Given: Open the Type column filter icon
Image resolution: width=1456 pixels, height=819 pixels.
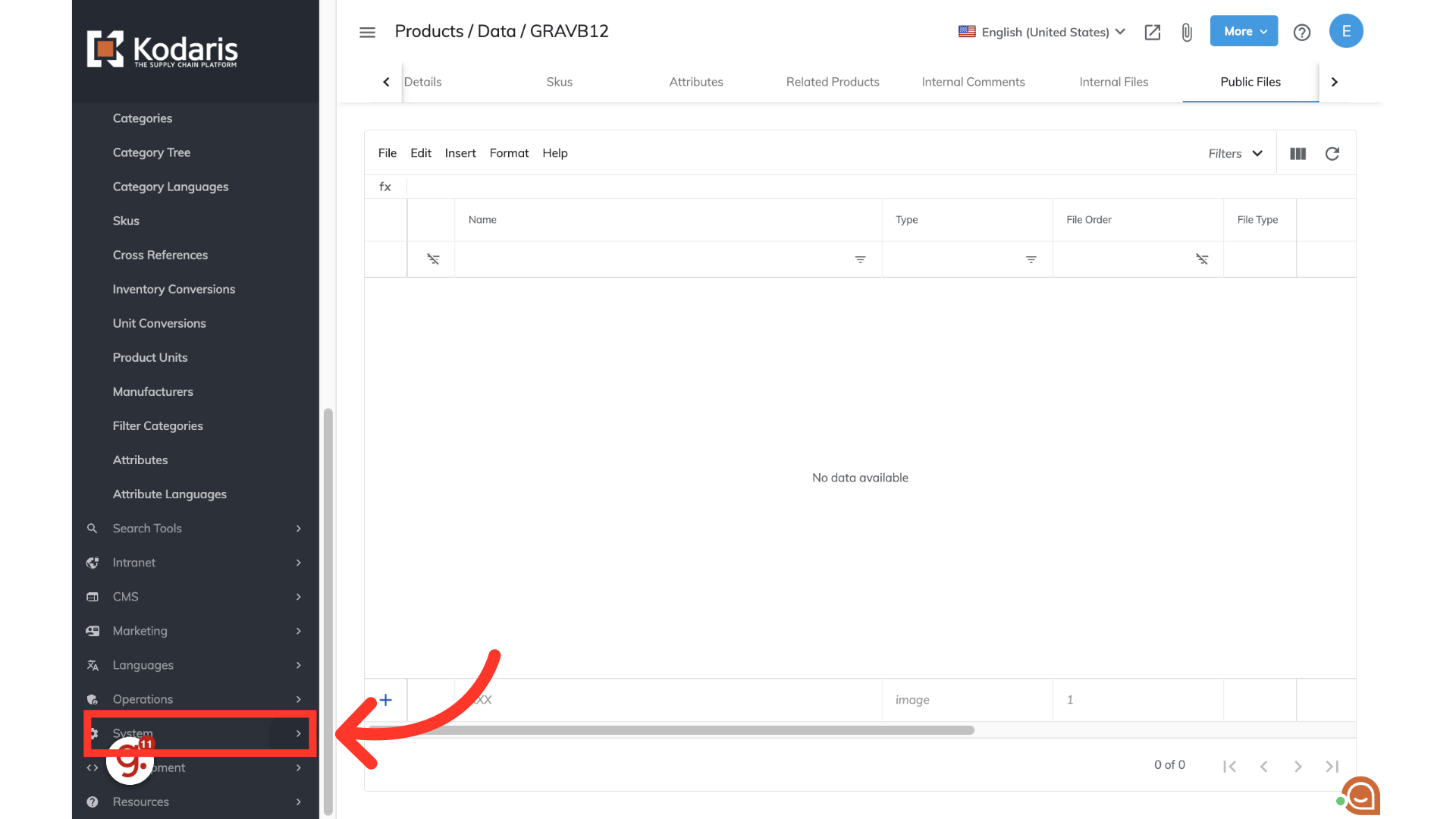Looking at the screenshot, I should point(1031,259).
